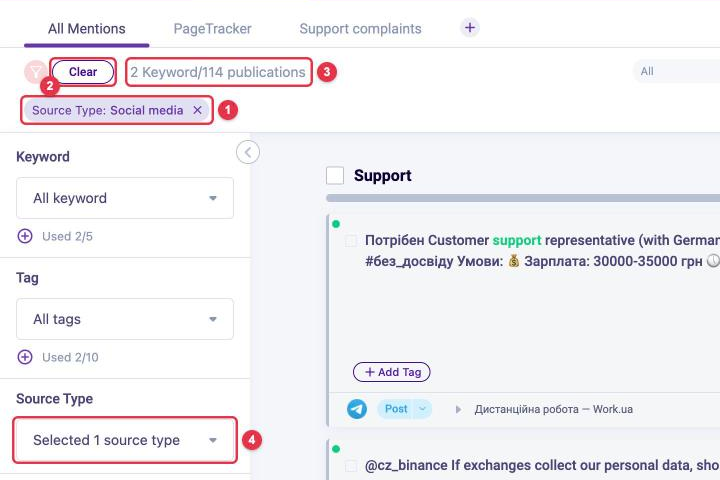Expand the triangle before Дистанційна робота
Screen dimensions: 720x480
pos(458,409)
